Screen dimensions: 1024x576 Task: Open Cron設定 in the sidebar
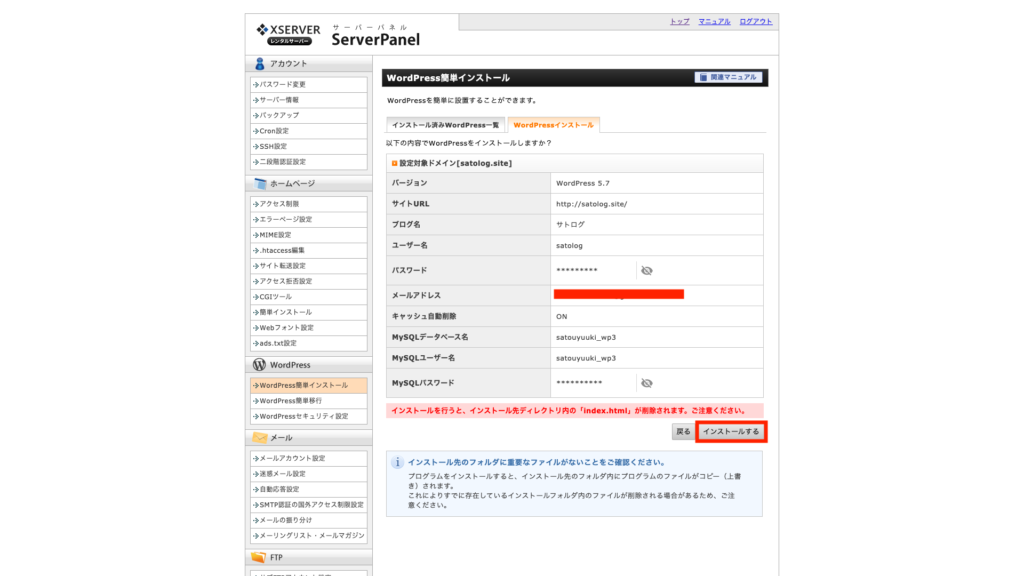click(x=308, y=131)
